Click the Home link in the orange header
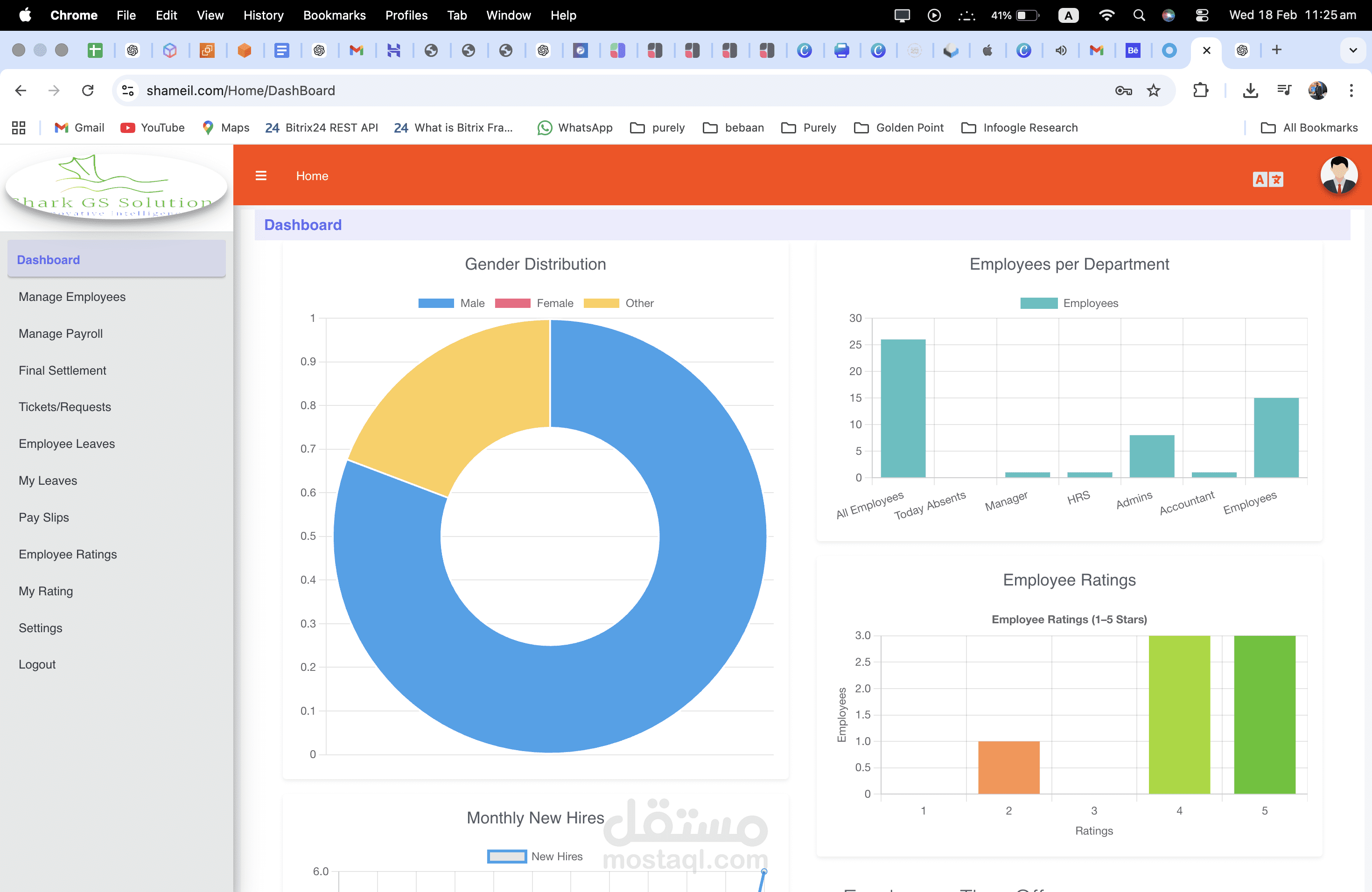Image resolution: width=1372 pixels, height=892 pixels. pos(312,176)
